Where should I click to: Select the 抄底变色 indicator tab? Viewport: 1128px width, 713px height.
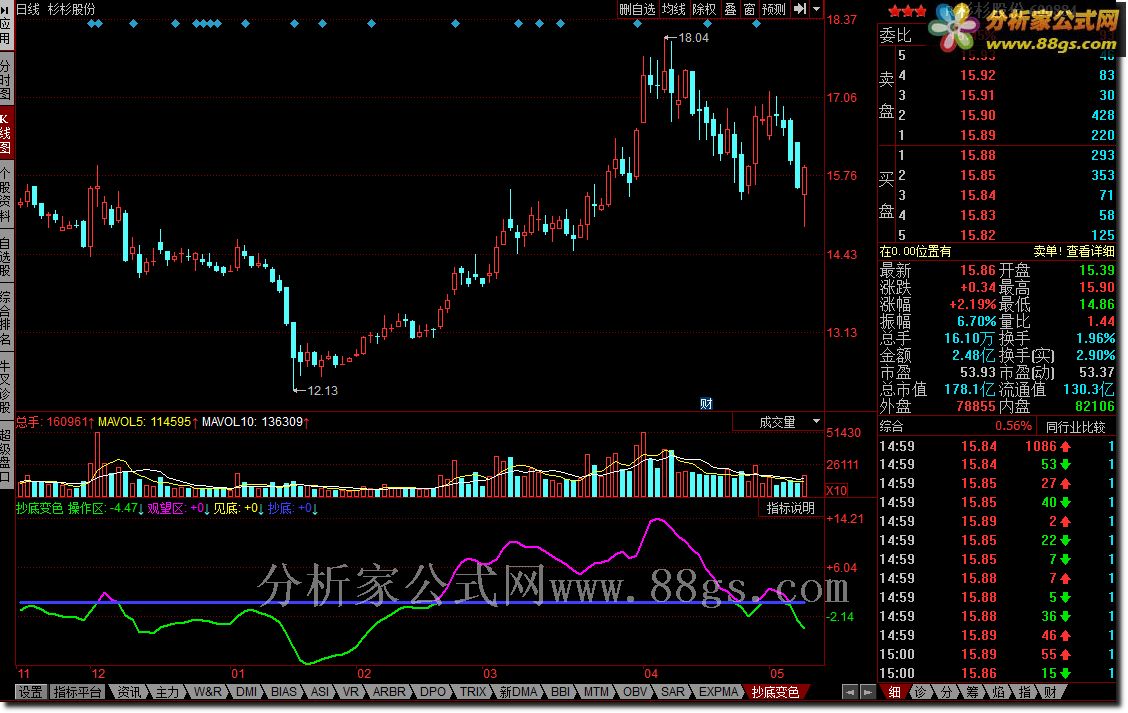(775, 692)
